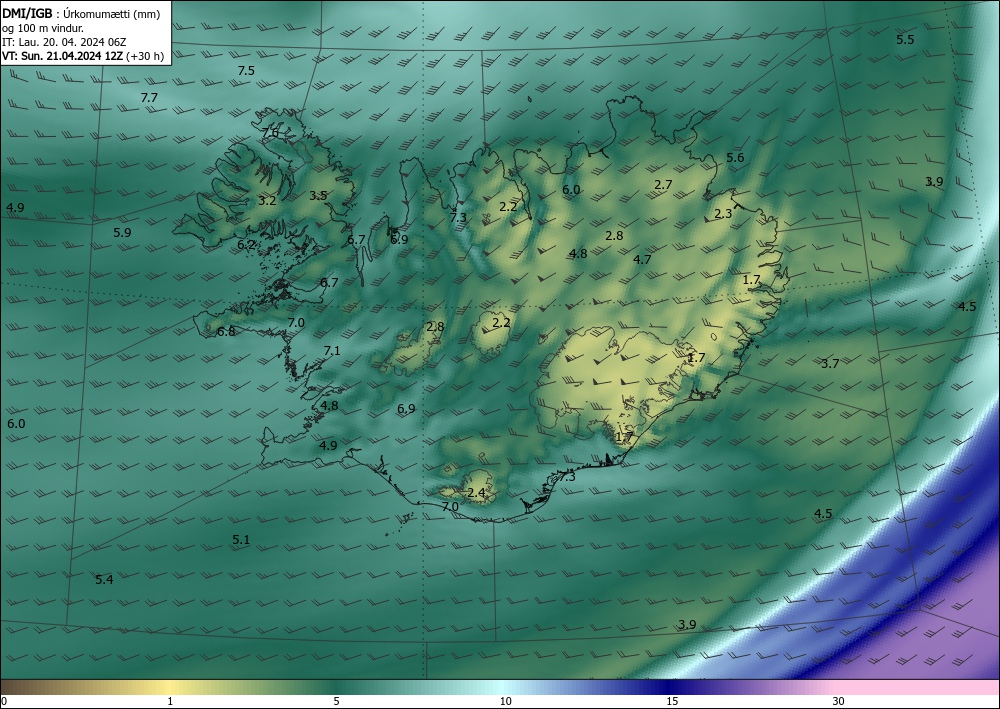The image size is (1000, 709).
Task: Select the map value "4.7"
Action: tap(642, 259)
